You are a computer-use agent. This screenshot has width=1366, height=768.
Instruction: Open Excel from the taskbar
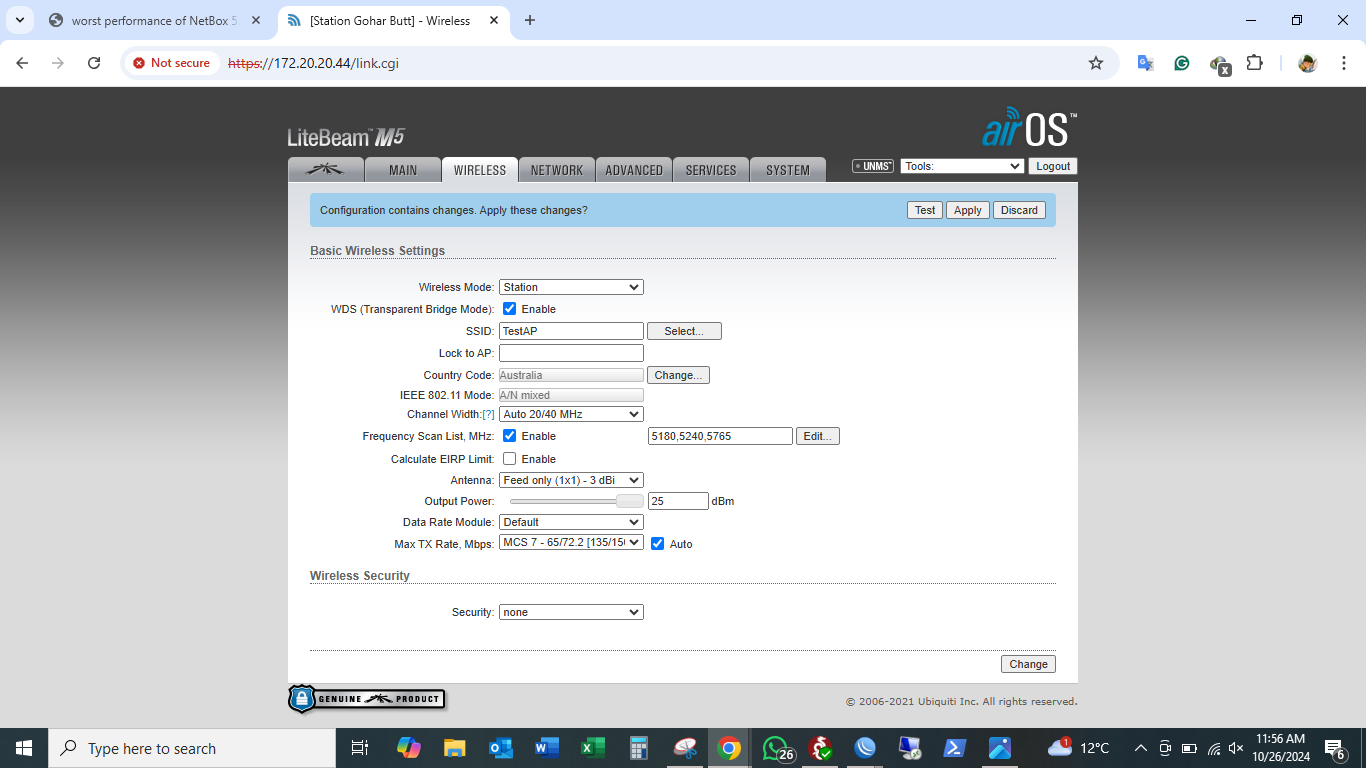click(x=593, y=748)
